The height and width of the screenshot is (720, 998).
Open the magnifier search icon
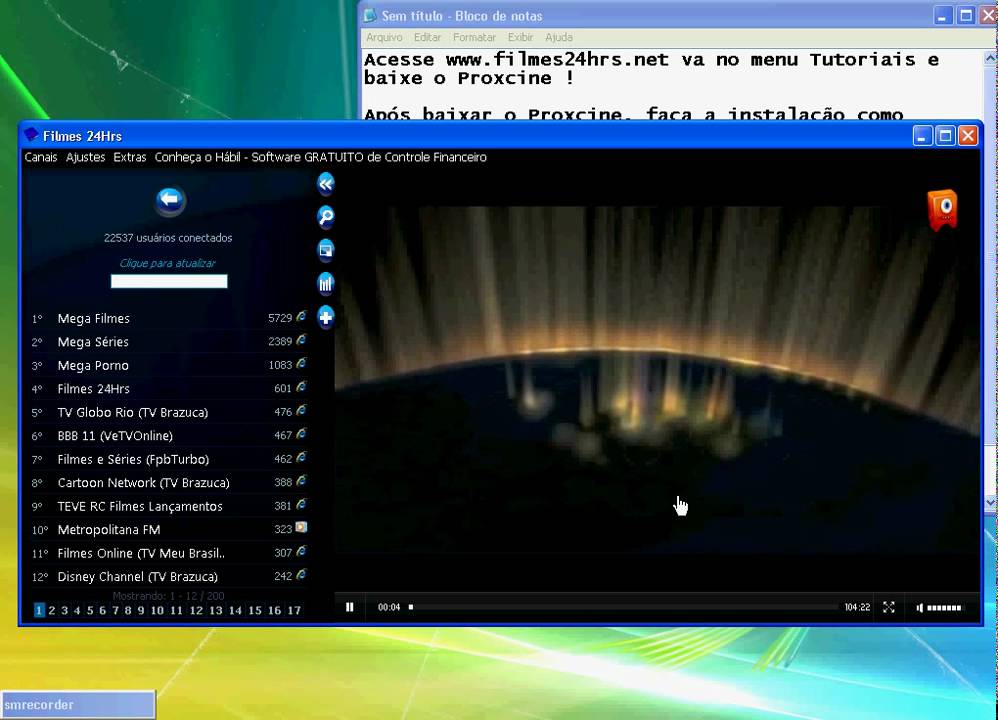click(326, 217)
